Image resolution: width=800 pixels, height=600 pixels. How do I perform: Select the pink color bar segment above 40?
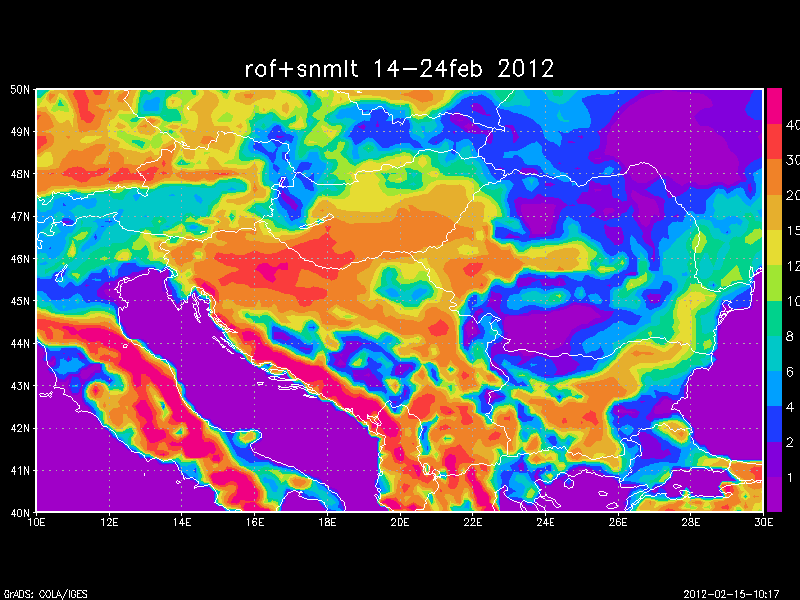pyautogui.click(x=774, y=106)
